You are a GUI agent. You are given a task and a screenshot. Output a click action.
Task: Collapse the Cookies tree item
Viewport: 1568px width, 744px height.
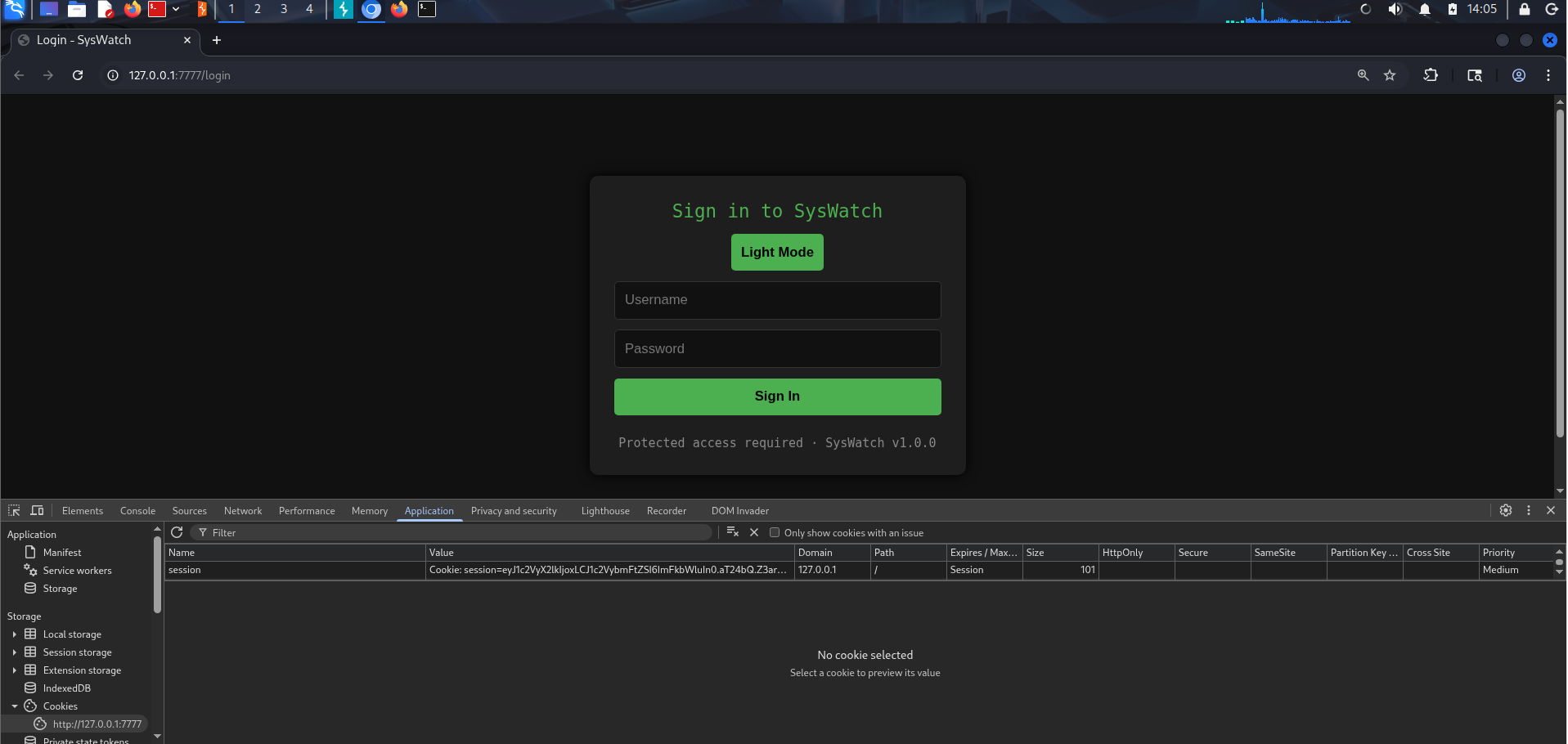point(14,706)
